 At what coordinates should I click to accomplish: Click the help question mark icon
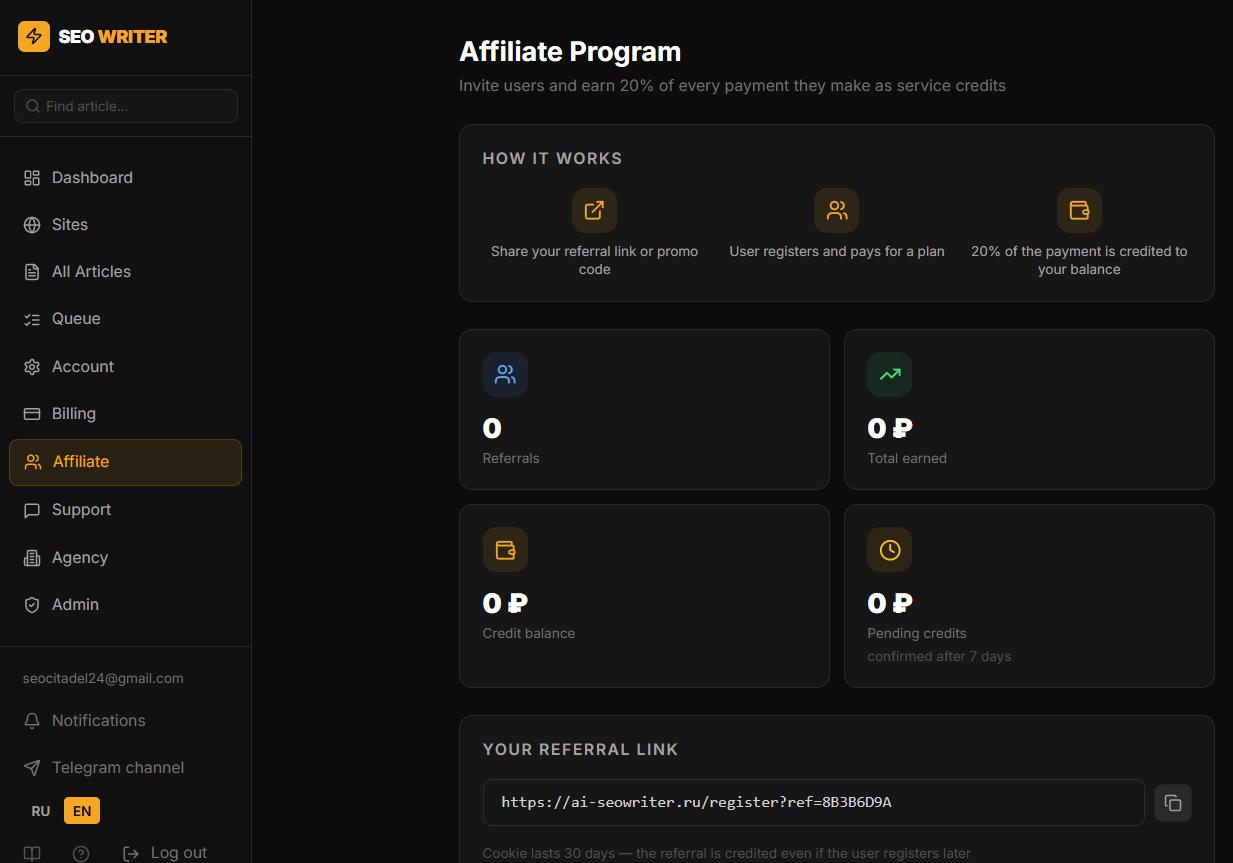click(81, 854)
